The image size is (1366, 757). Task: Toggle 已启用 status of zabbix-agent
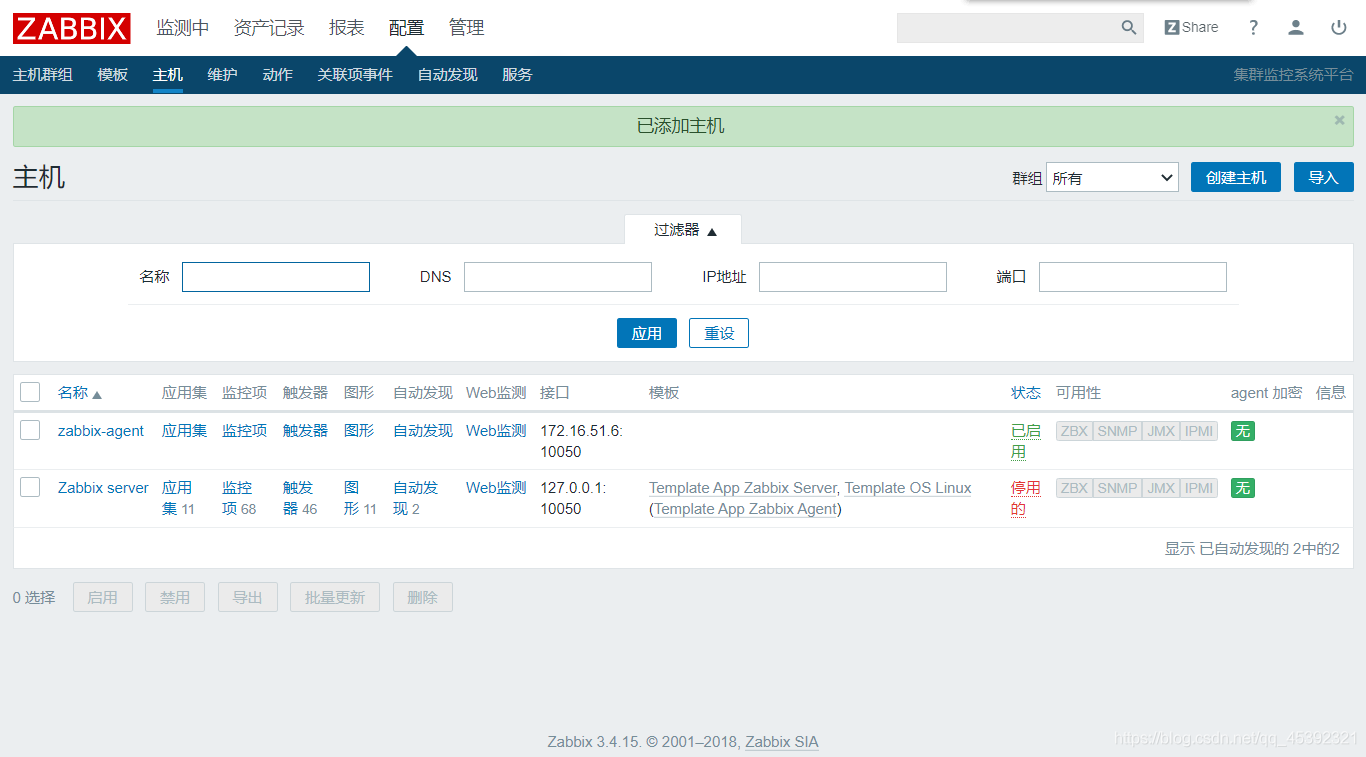(1026, 441)
